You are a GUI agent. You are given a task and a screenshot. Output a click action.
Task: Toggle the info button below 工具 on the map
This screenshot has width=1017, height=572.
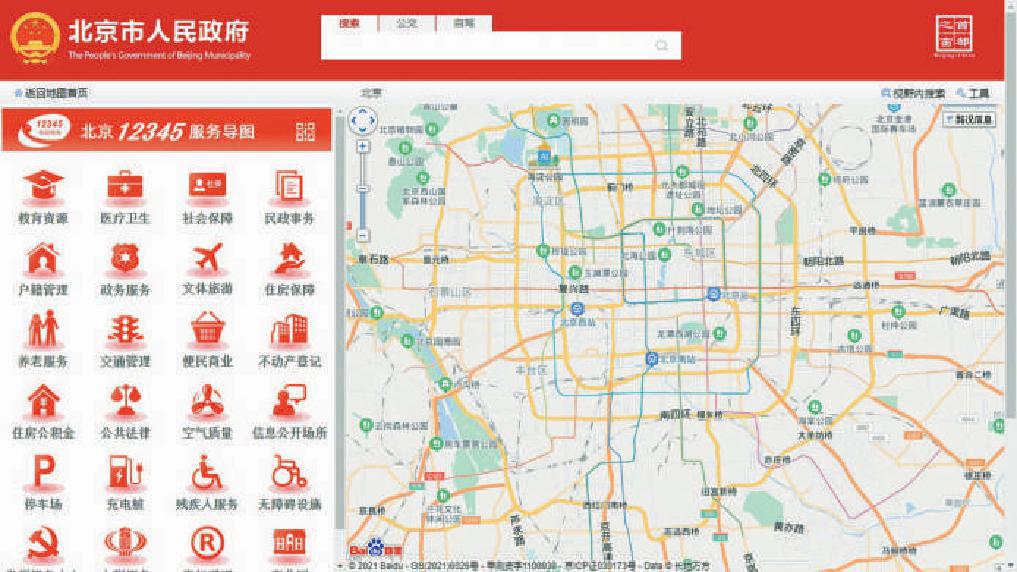pos(969,119)
